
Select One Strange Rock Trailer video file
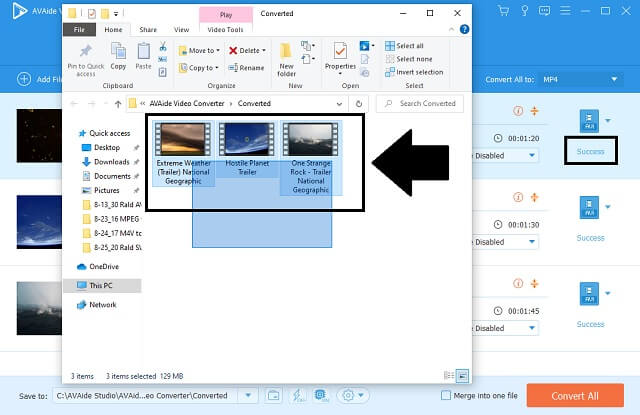311,158
